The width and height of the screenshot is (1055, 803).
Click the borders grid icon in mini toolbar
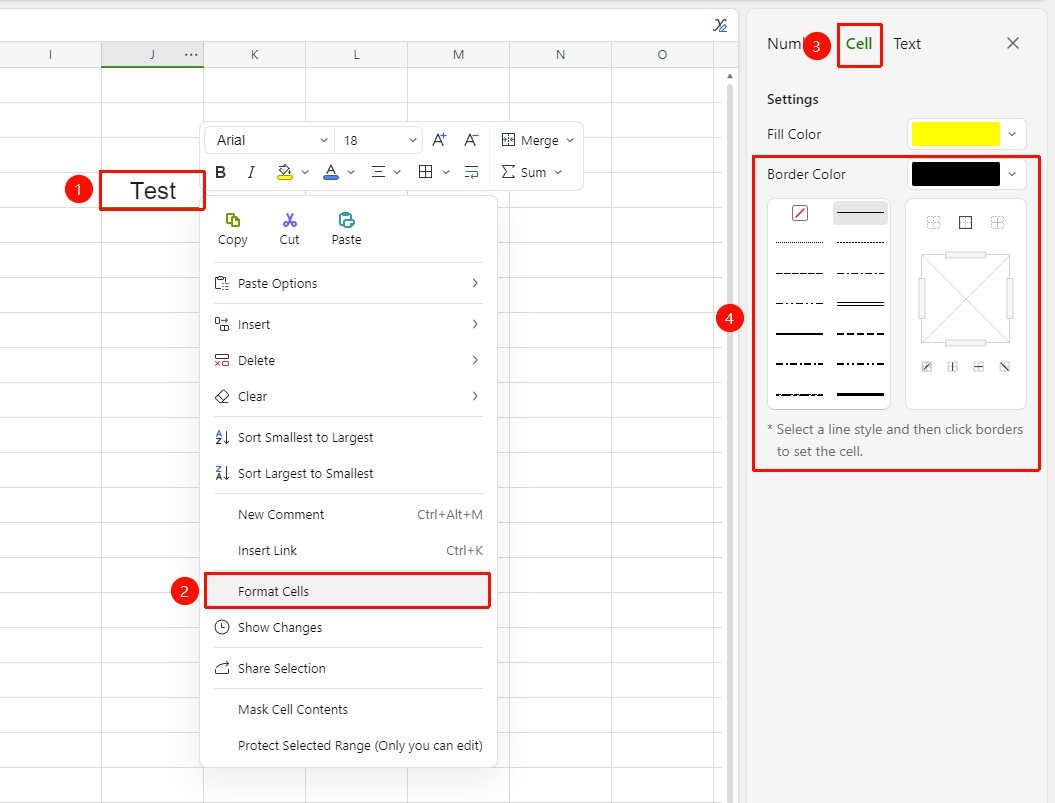click(425, 172)
